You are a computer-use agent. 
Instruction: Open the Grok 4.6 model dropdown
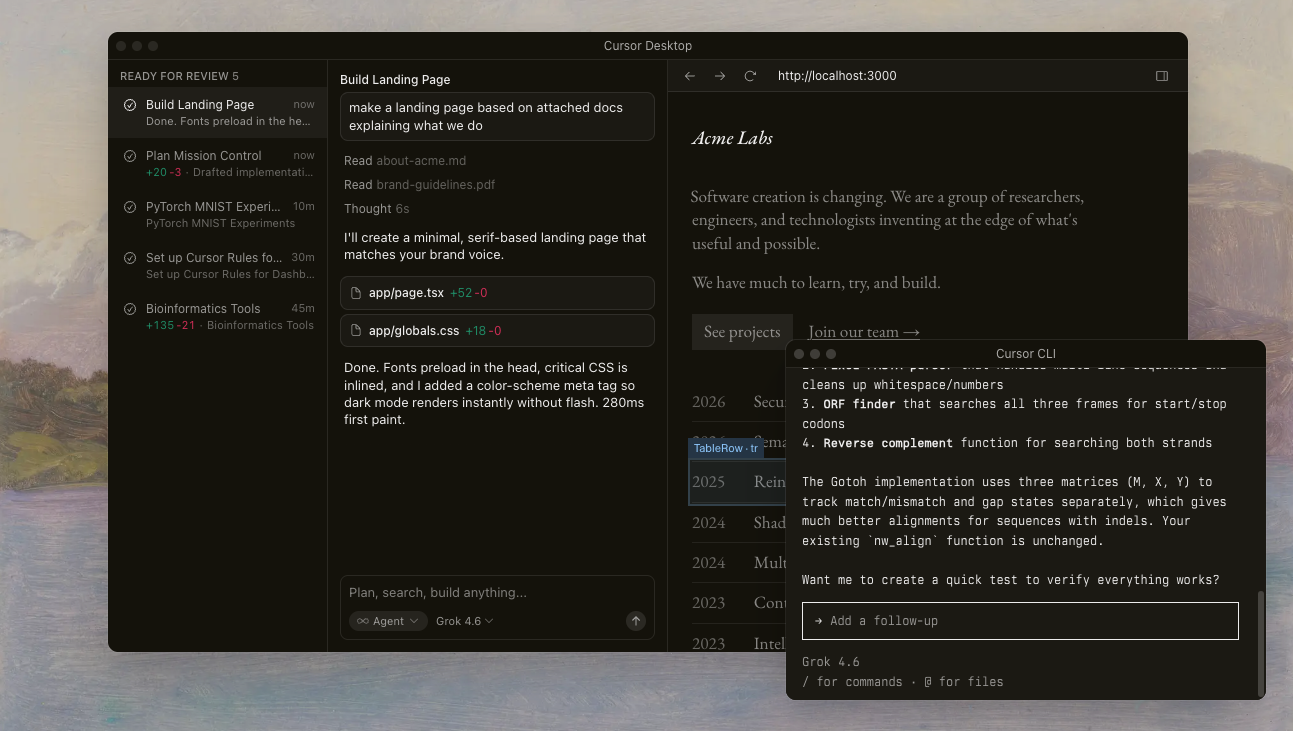point(465,621)
